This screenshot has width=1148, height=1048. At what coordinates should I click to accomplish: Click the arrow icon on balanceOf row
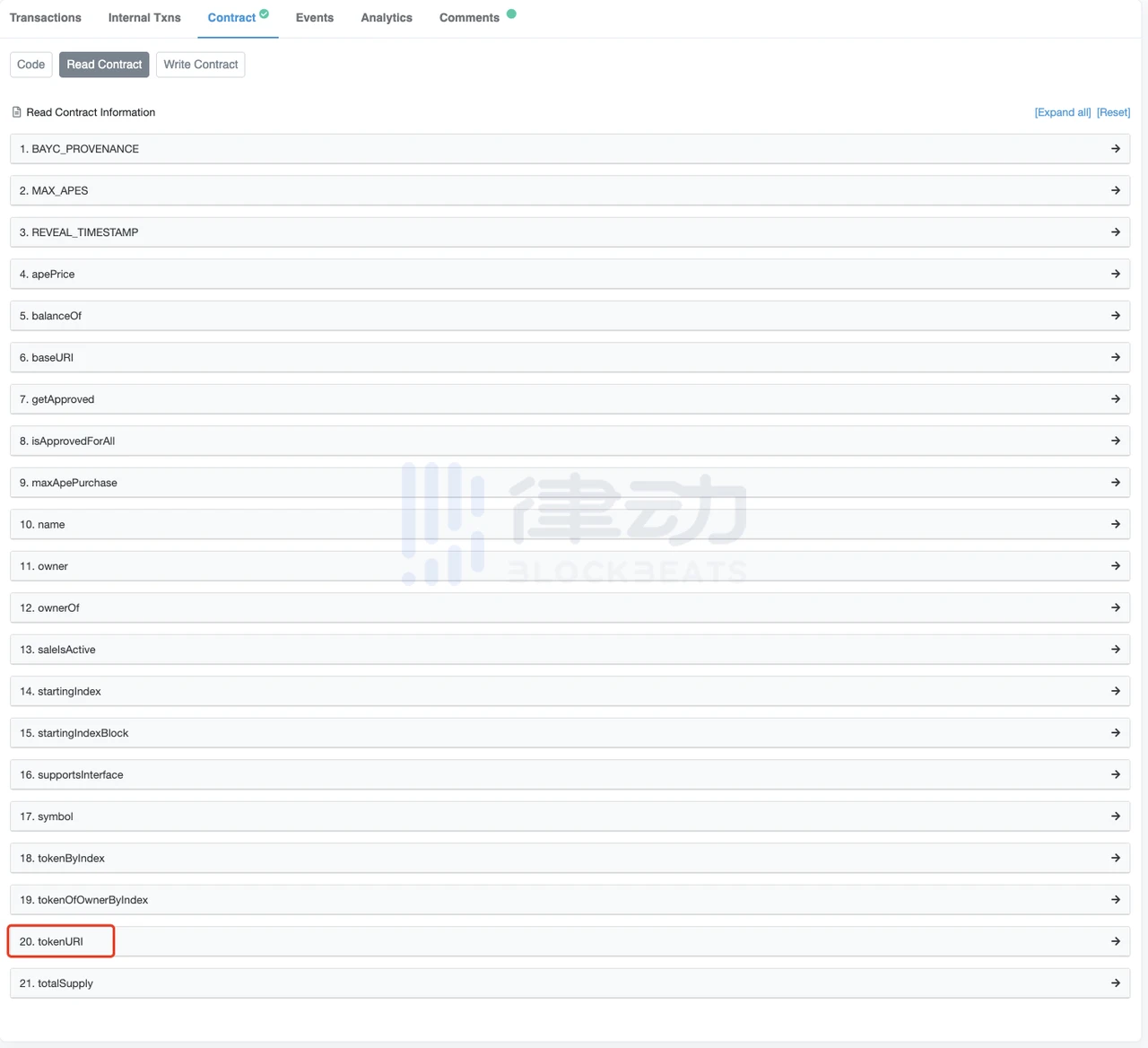tap(1116, 316)
